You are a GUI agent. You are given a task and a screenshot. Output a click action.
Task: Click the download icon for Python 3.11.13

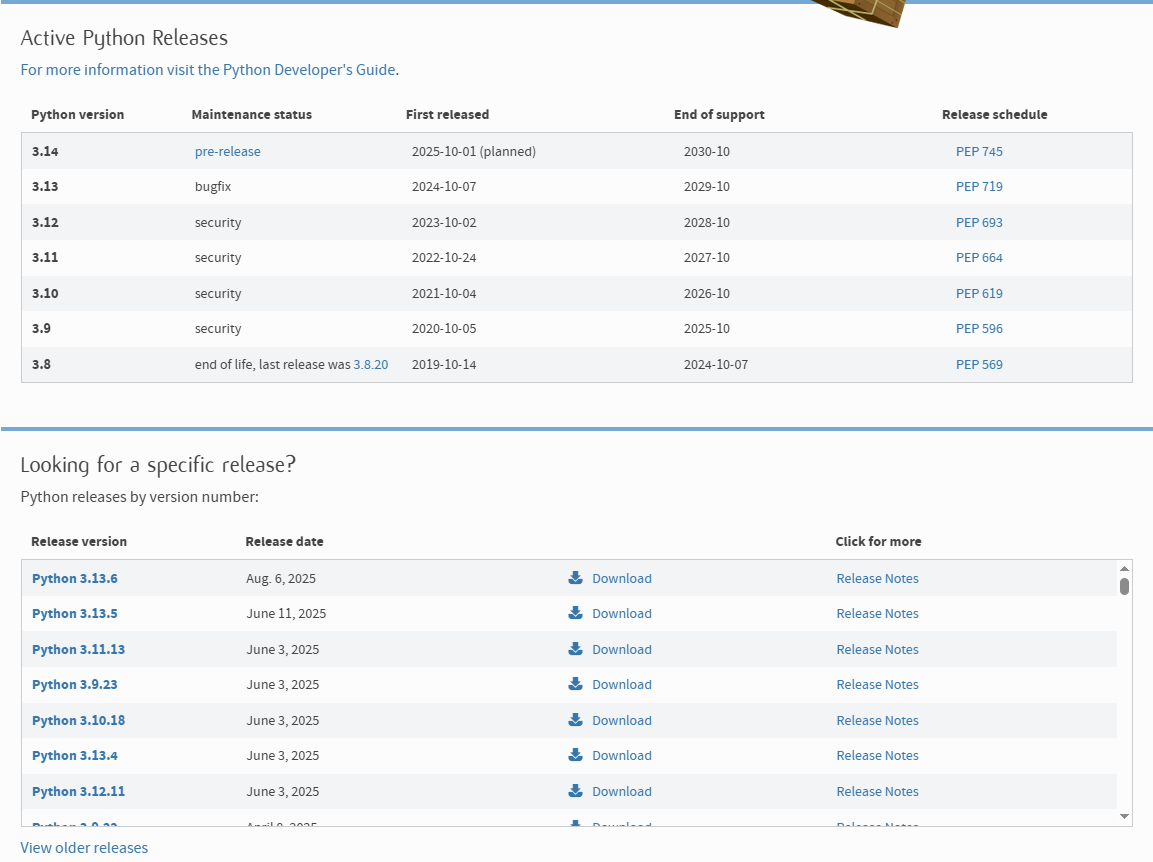(x=575, y=649)
